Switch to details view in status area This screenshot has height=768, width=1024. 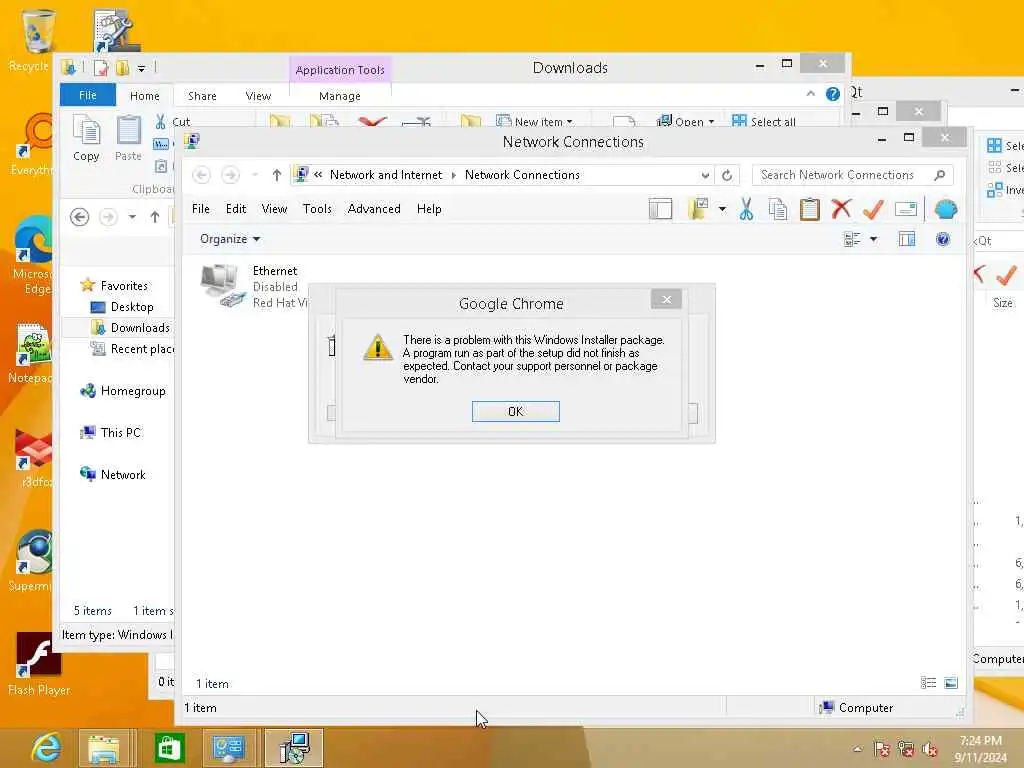point(928,683)
